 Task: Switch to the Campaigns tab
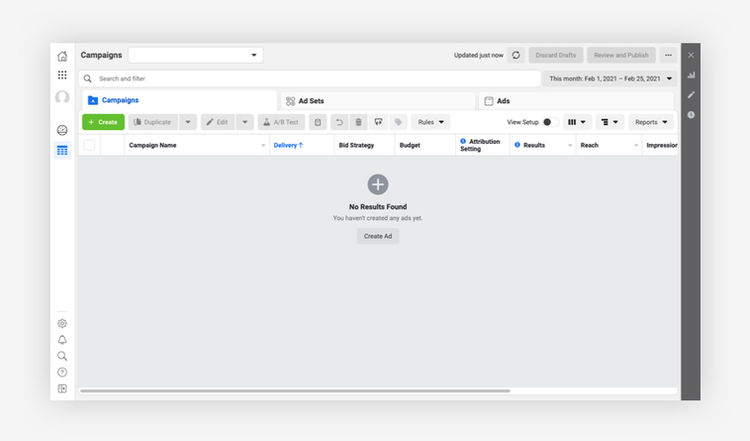[x=179, y=100]
